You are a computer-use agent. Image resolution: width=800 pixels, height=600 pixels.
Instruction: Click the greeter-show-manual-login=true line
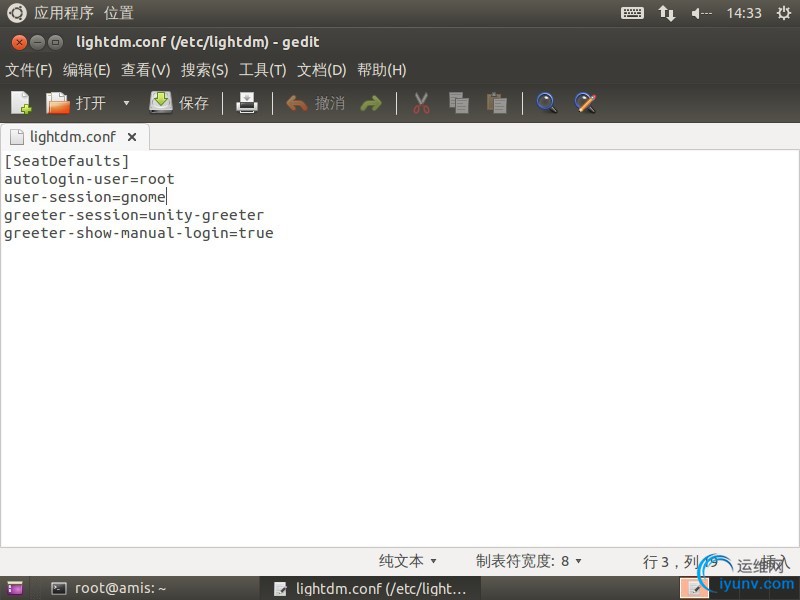pos(138,233)
